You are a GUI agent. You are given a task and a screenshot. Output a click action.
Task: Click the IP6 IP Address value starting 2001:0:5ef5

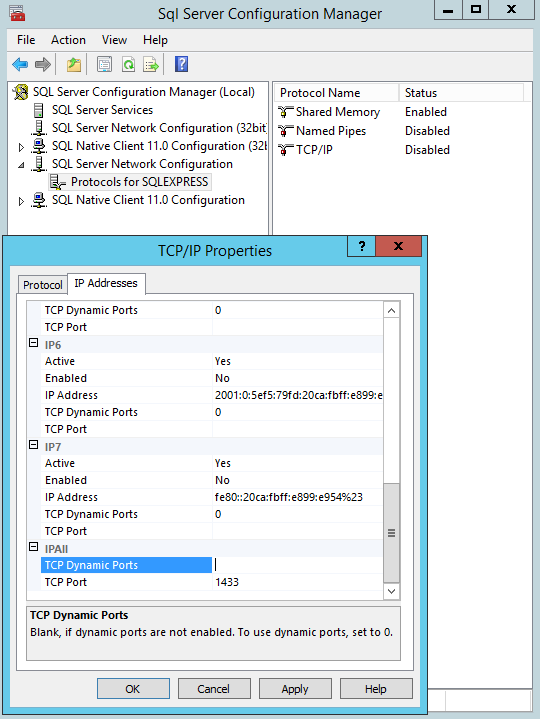coord(298,395)
